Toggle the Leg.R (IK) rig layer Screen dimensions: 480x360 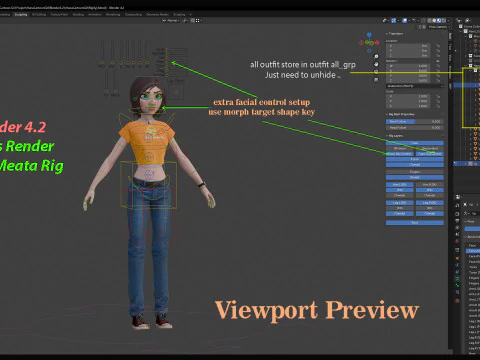[430, 203]
